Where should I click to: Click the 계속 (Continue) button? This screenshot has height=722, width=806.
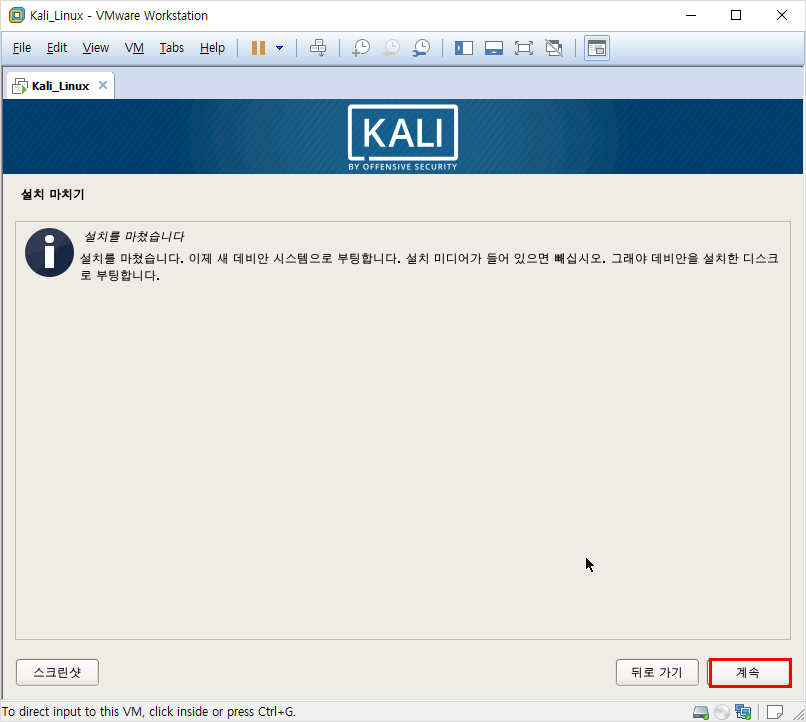749,673
